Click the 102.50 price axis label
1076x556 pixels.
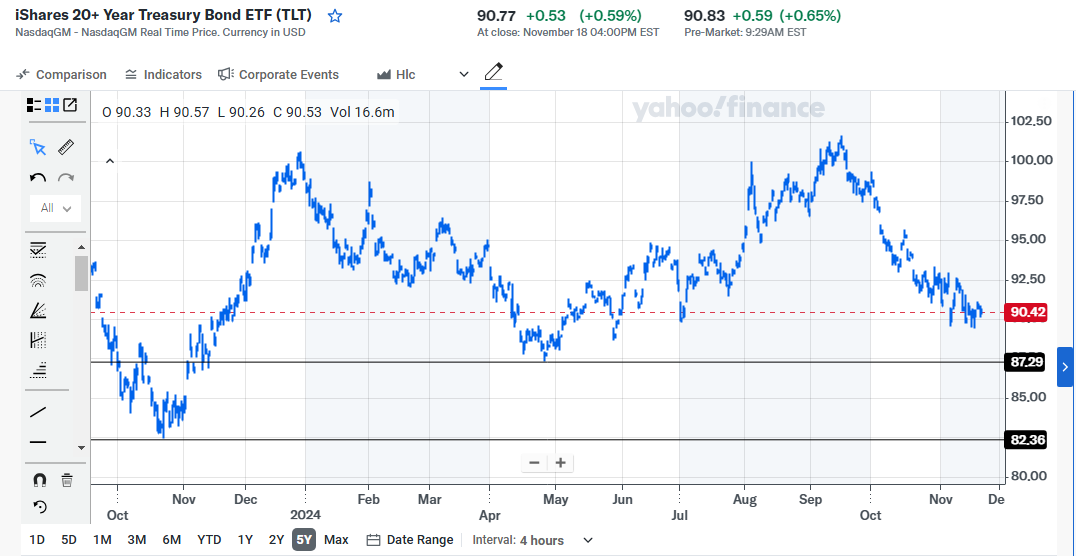point(1030,121)
